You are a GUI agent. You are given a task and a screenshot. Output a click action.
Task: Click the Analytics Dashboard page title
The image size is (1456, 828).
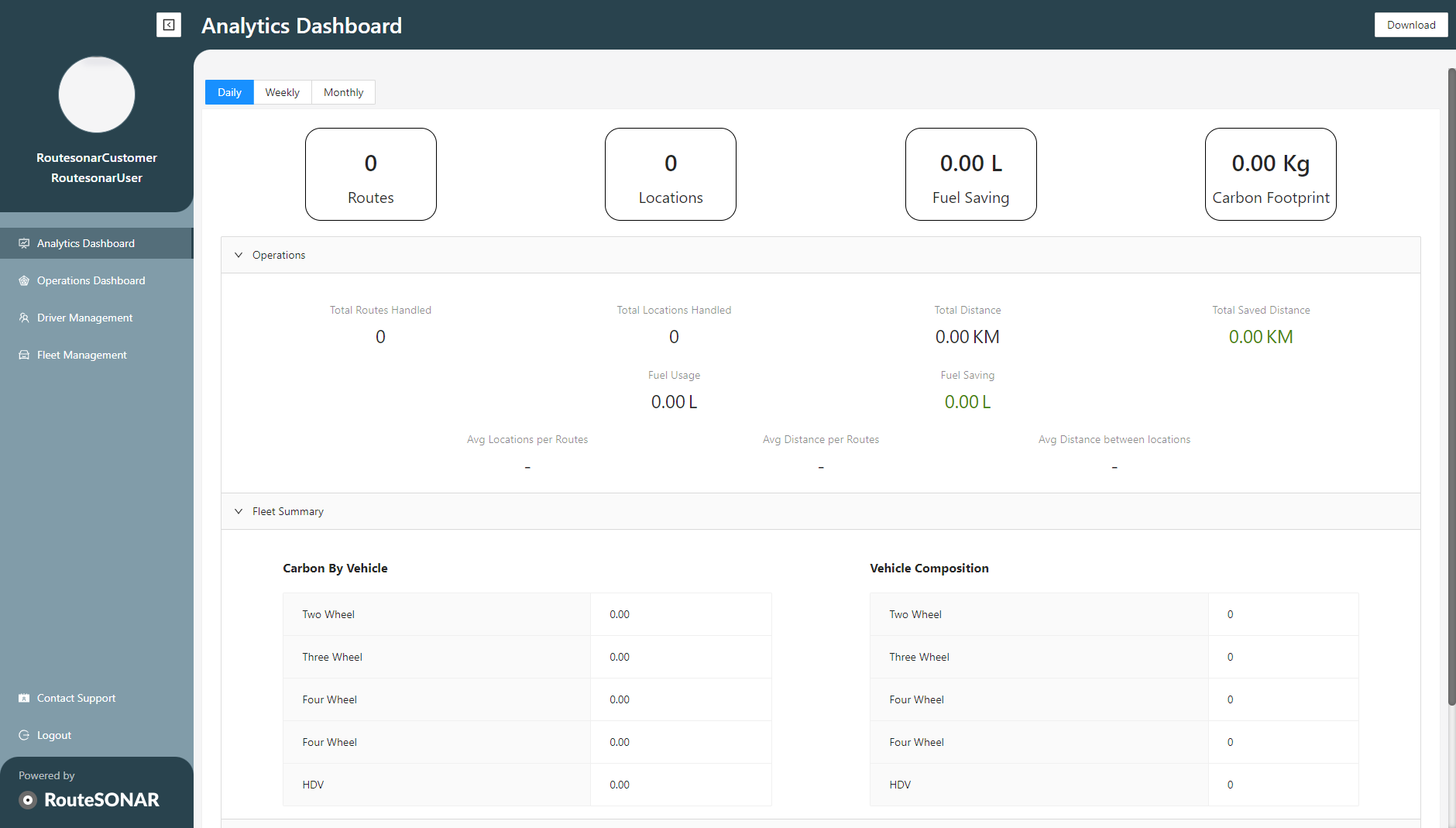click(301, 26)
